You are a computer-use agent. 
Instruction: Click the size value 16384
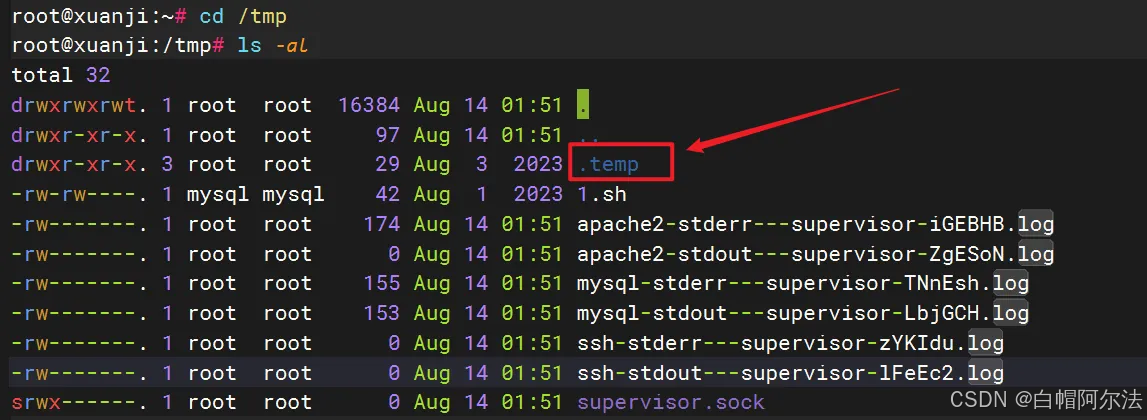click(369, 105)
